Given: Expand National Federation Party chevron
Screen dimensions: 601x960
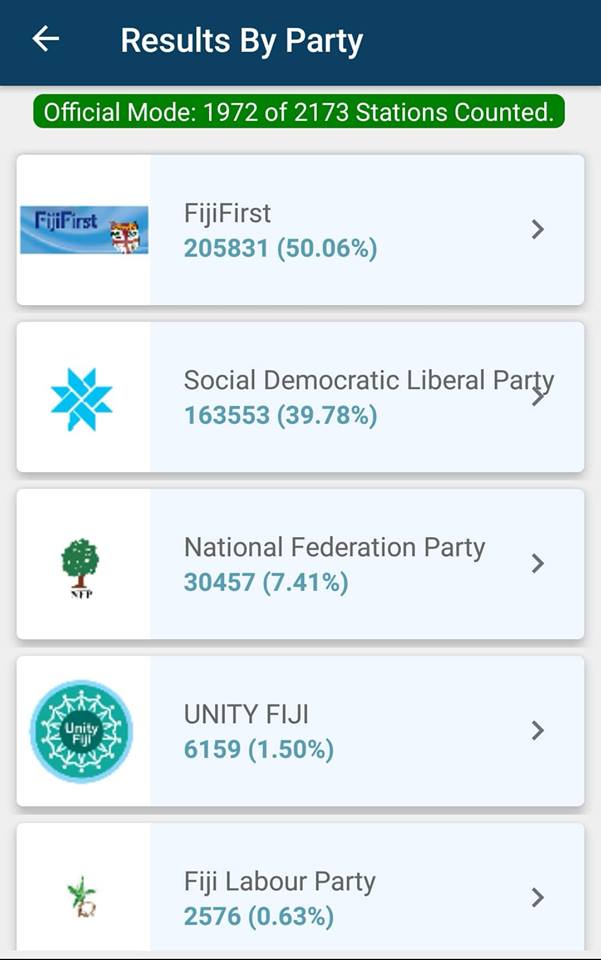Looking at the screenshot, I should [x=538, y=564].
